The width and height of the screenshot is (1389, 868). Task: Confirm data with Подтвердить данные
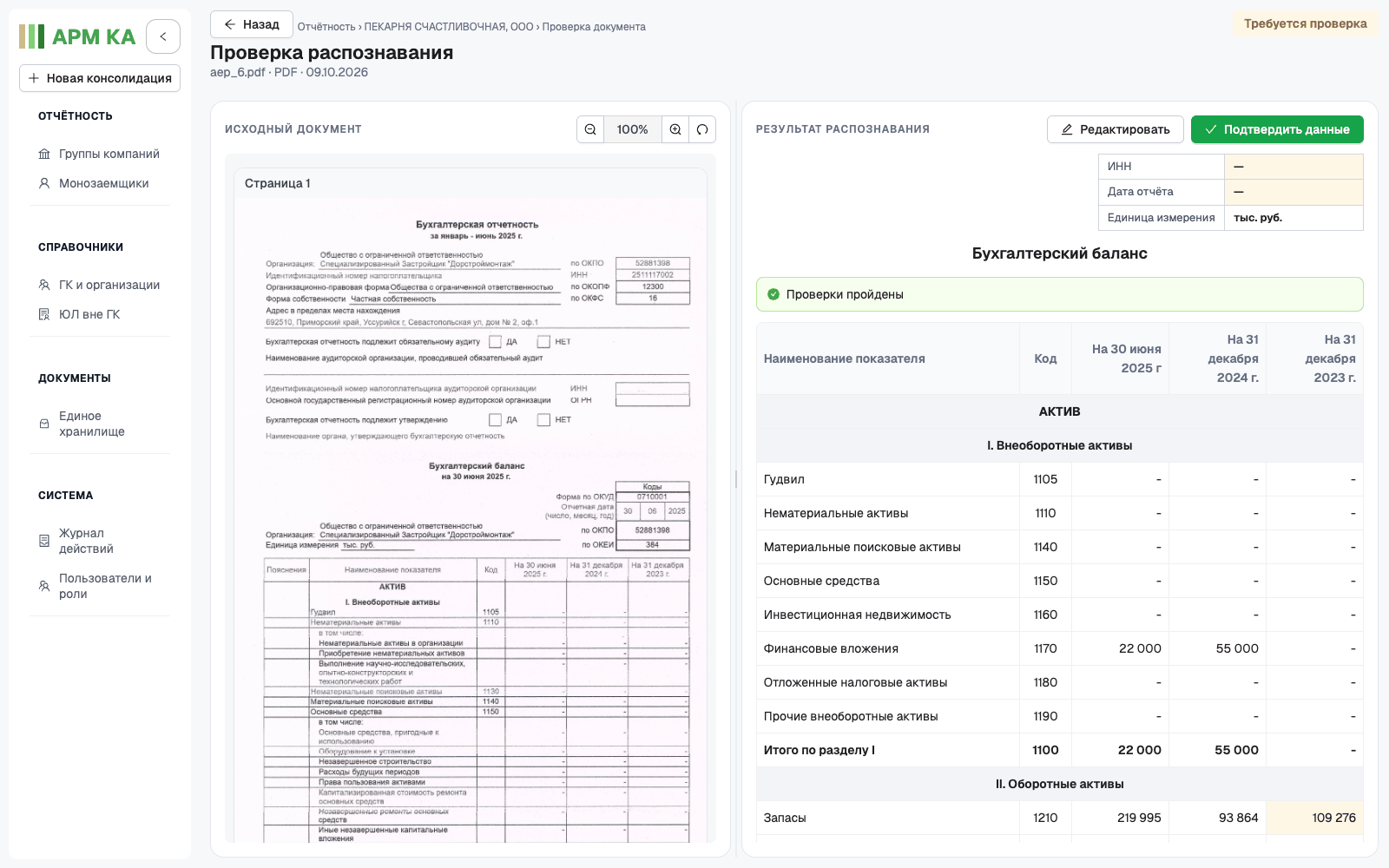[1277, 129]
